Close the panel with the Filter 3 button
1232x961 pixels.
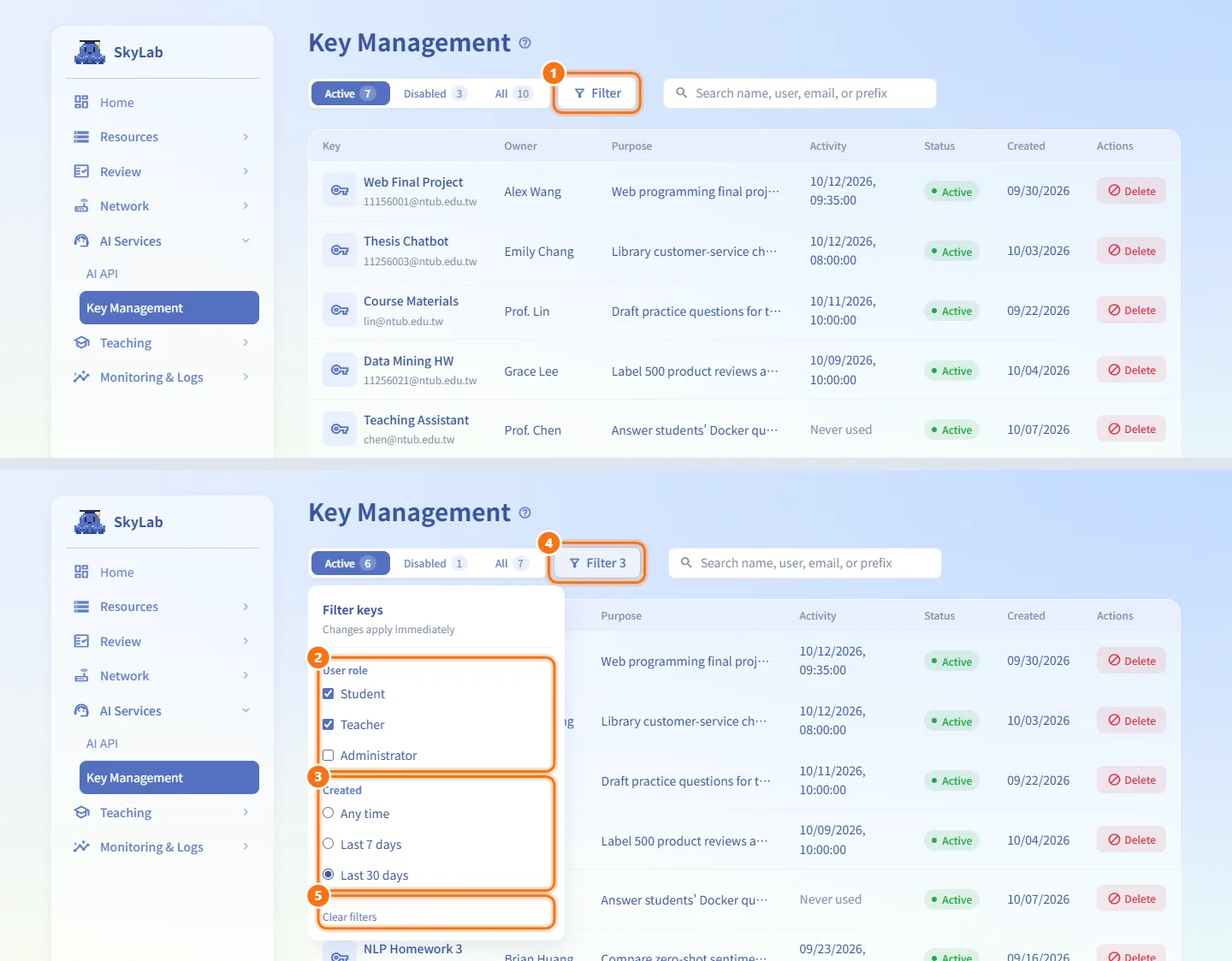click(598, 563)
